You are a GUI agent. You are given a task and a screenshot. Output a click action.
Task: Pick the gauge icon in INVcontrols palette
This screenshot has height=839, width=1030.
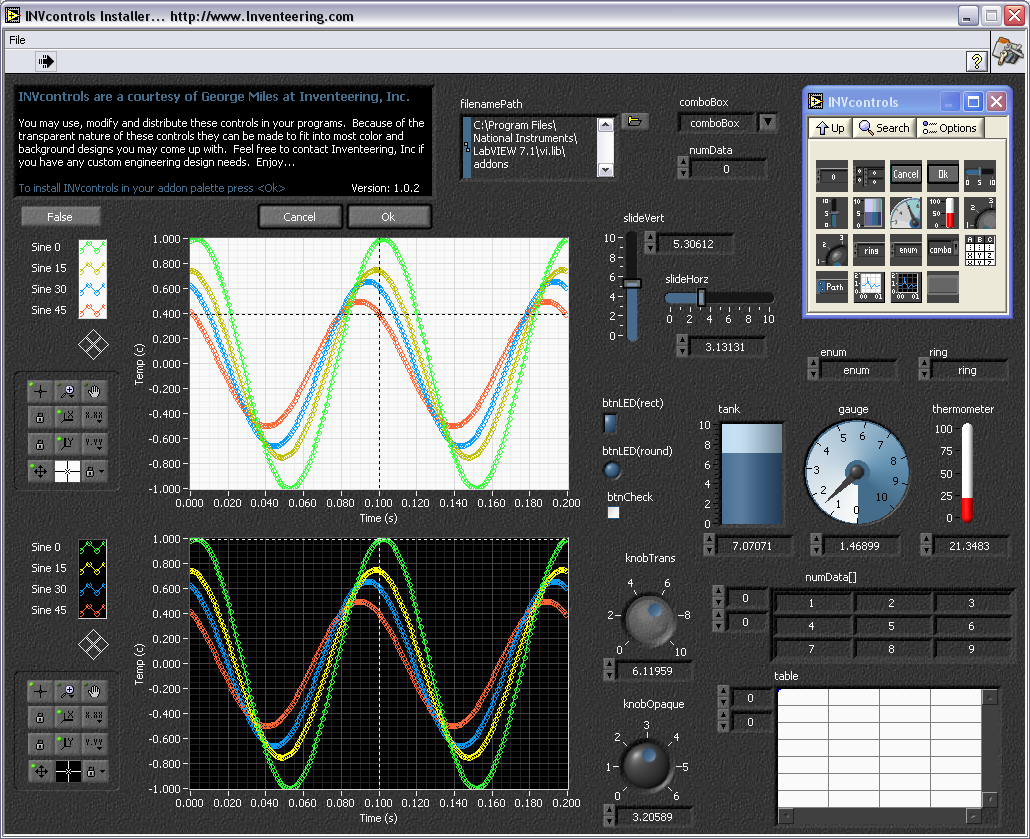906,213
